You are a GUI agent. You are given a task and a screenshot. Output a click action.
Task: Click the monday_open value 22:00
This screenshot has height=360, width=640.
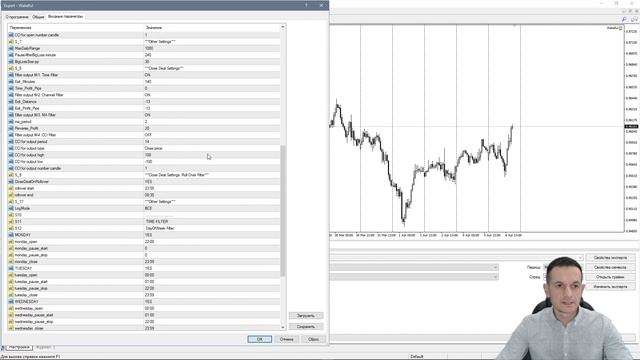(149, 242)
